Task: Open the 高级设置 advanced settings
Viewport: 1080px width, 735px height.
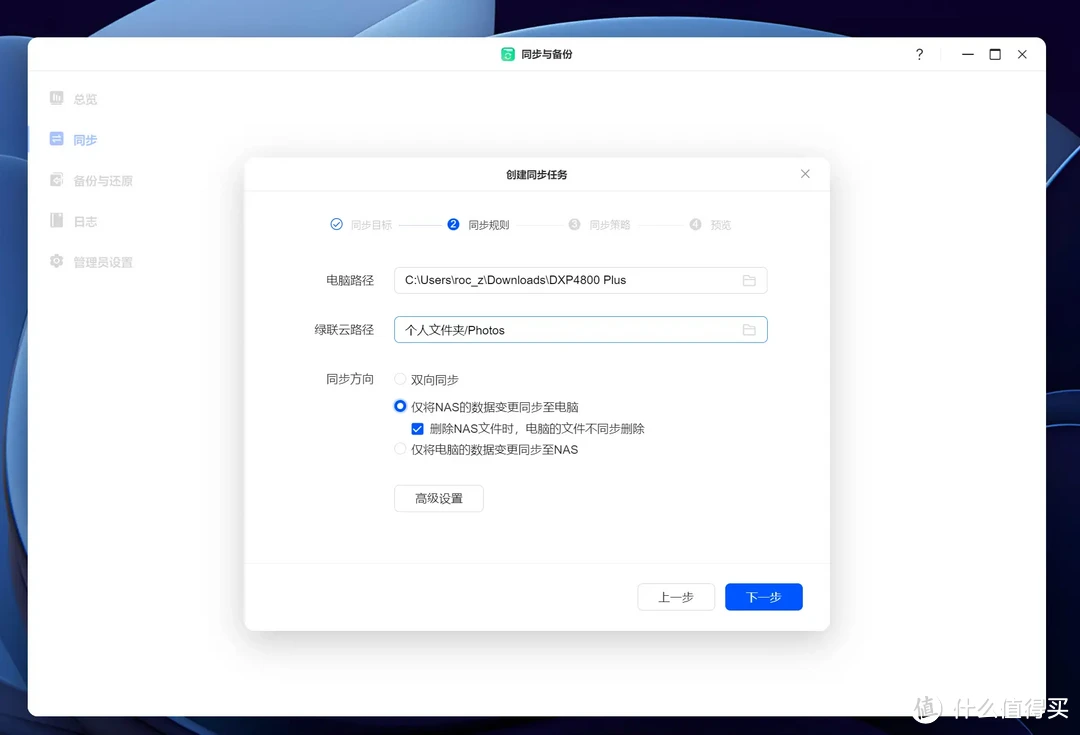Action: tap(439, 497)
